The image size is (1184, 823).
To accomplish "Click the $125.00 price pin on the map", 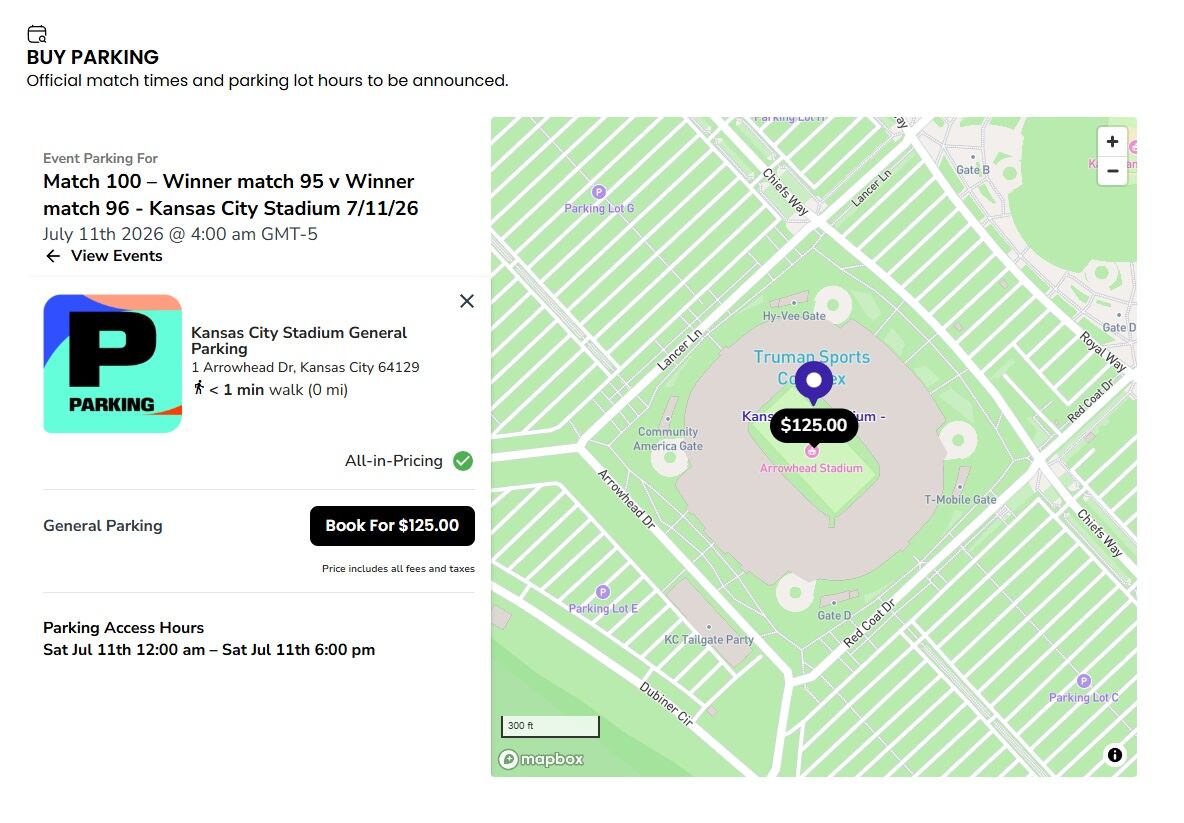I will [x=814, y=425].
